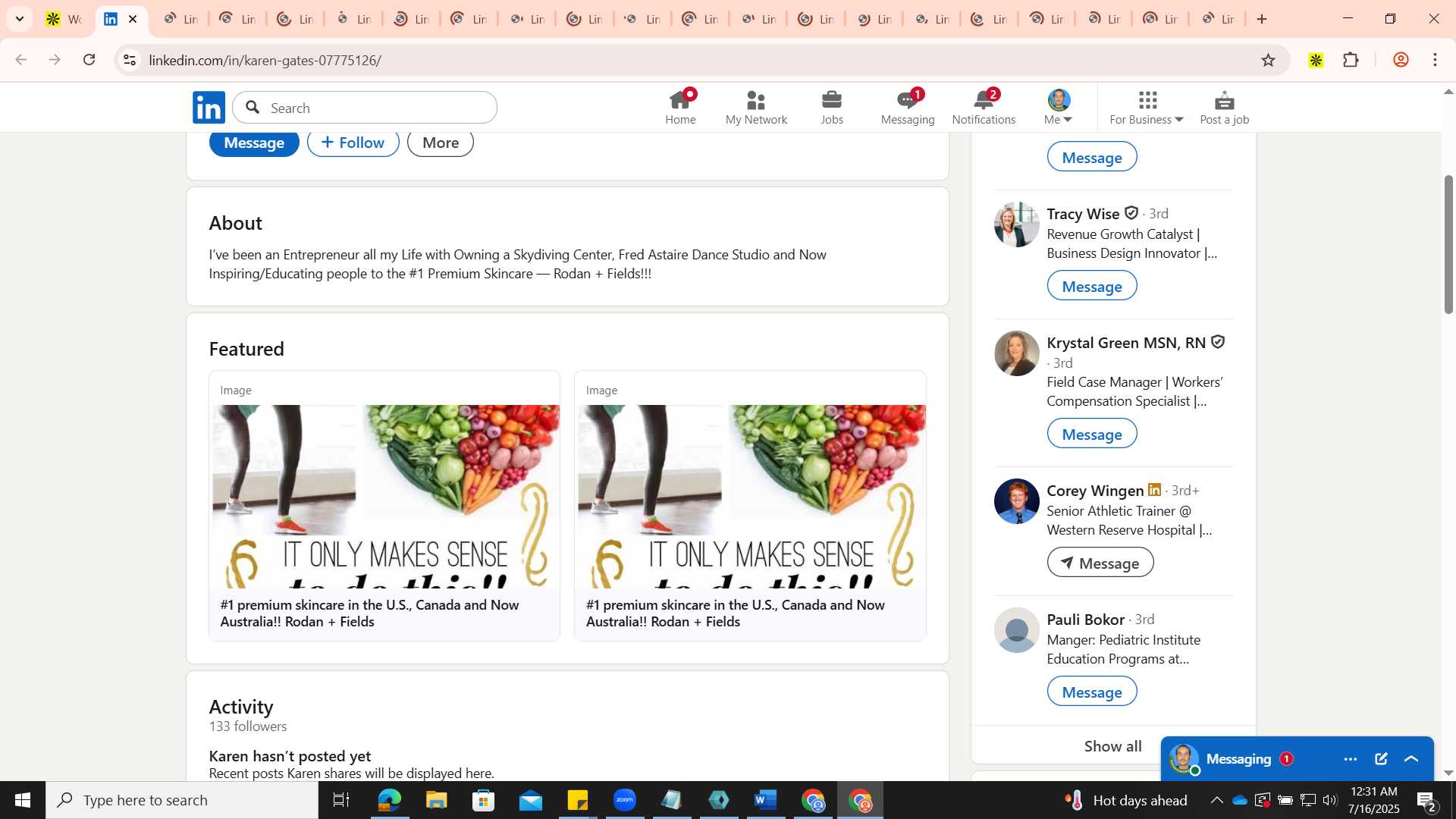Click the LinkedIn Search field
This screenshot has width=1456, height=819.
tap(365, 108)
